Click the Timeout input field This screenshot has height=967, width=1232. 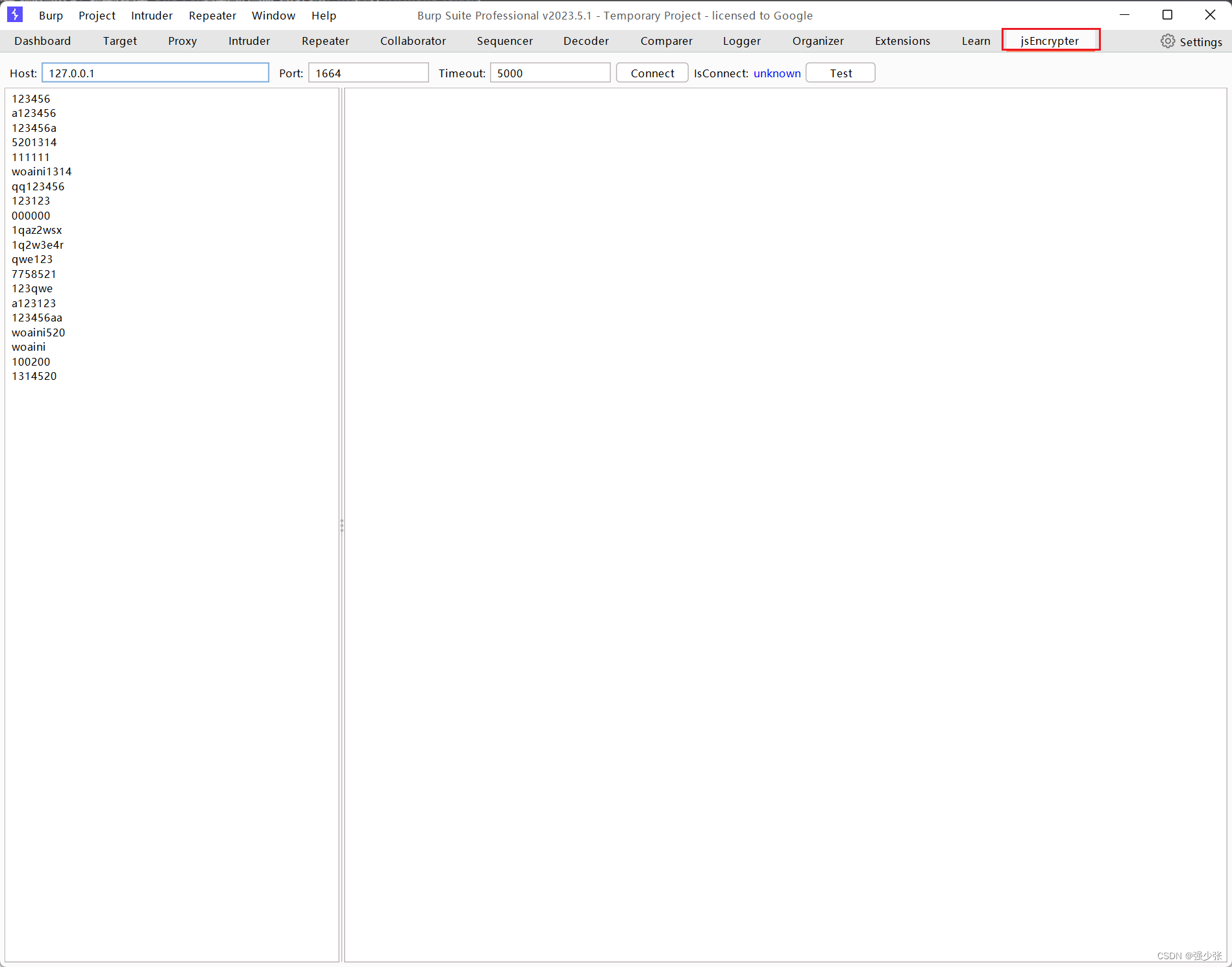(550, 73)
